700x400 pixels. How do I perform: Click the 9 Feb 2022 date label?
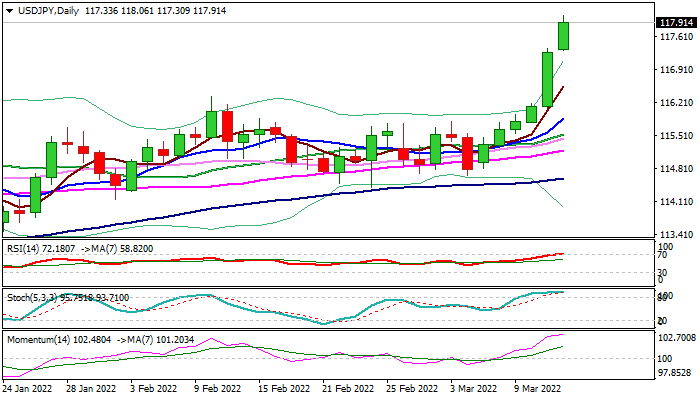(x=219, y=388)
